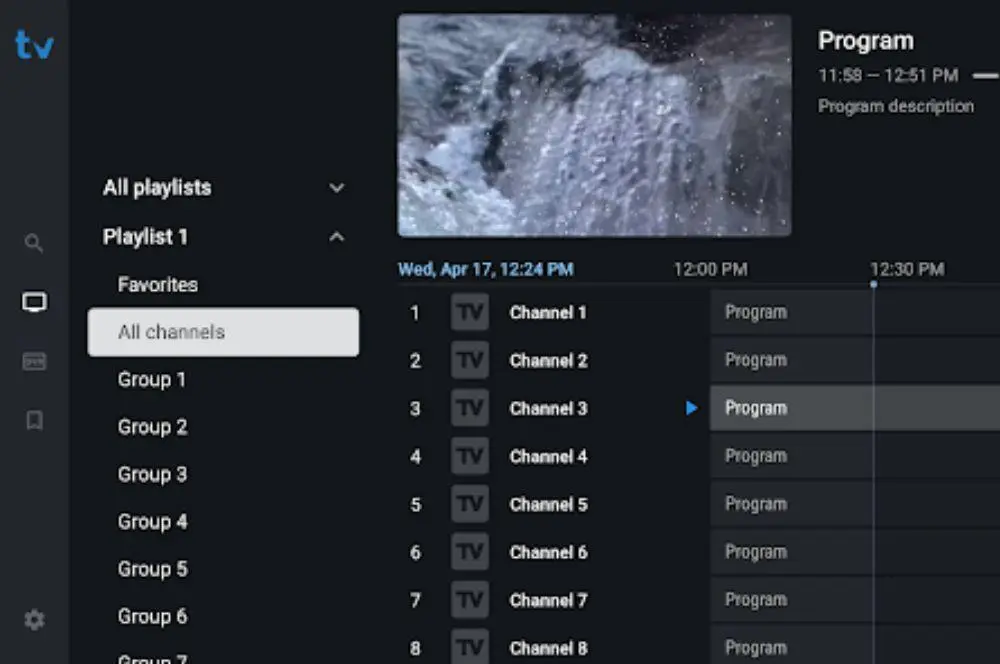Open Channel 8 Program block in guide
1000x664 pixels.
[x=855, y=645]
